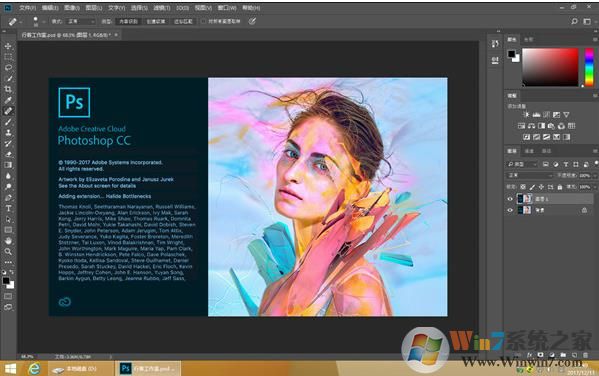
Task: Select the Eyedropper tool
Action: [x=8, y=100]
